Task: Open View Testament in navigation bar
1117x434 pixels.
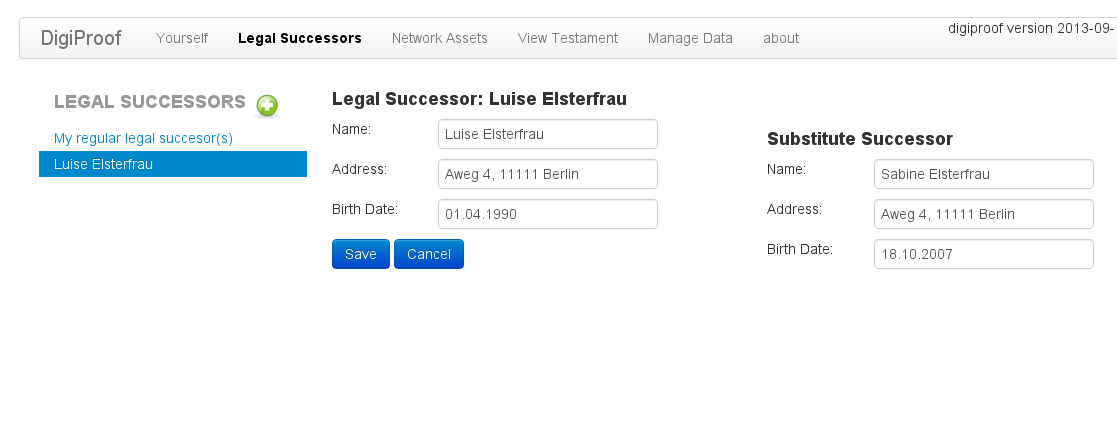Action: [568, 38]
